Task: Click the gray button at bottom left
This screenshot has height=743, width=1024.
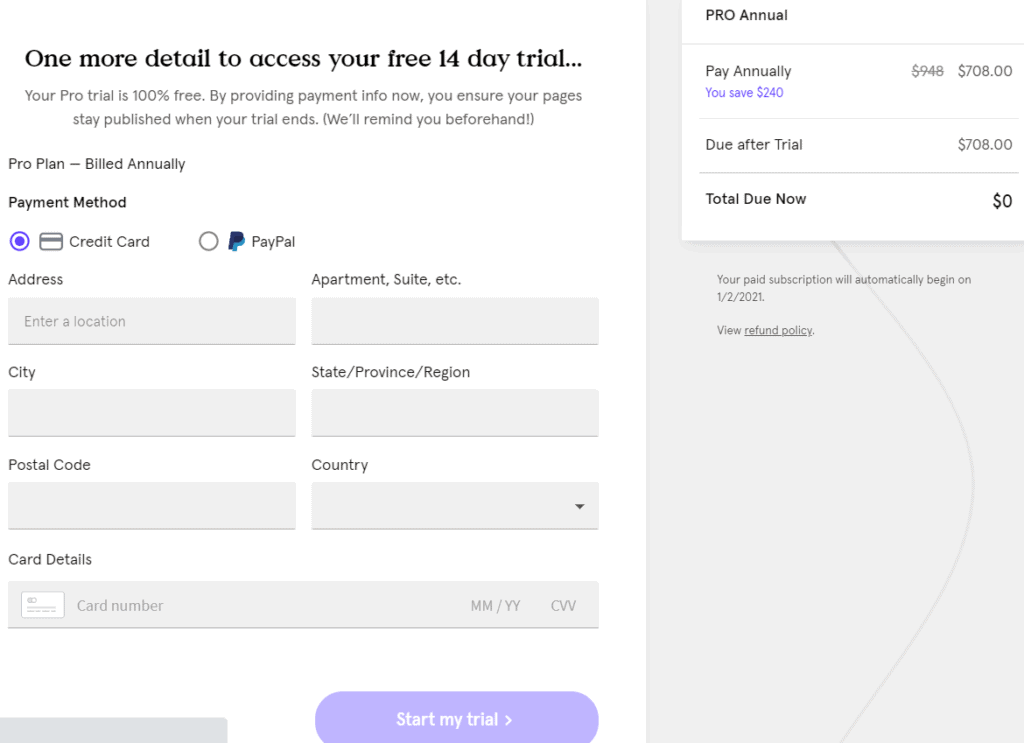Action: coord(114,730)
